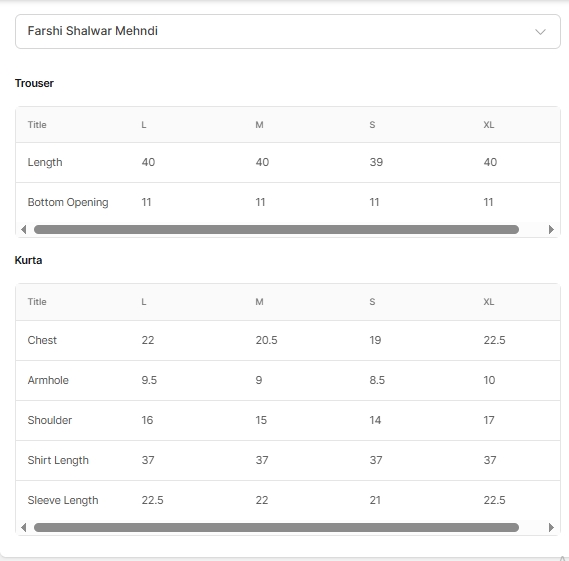Click Trouser table left scroll arrow
This screenshot has width=569, height=561.
24,229
